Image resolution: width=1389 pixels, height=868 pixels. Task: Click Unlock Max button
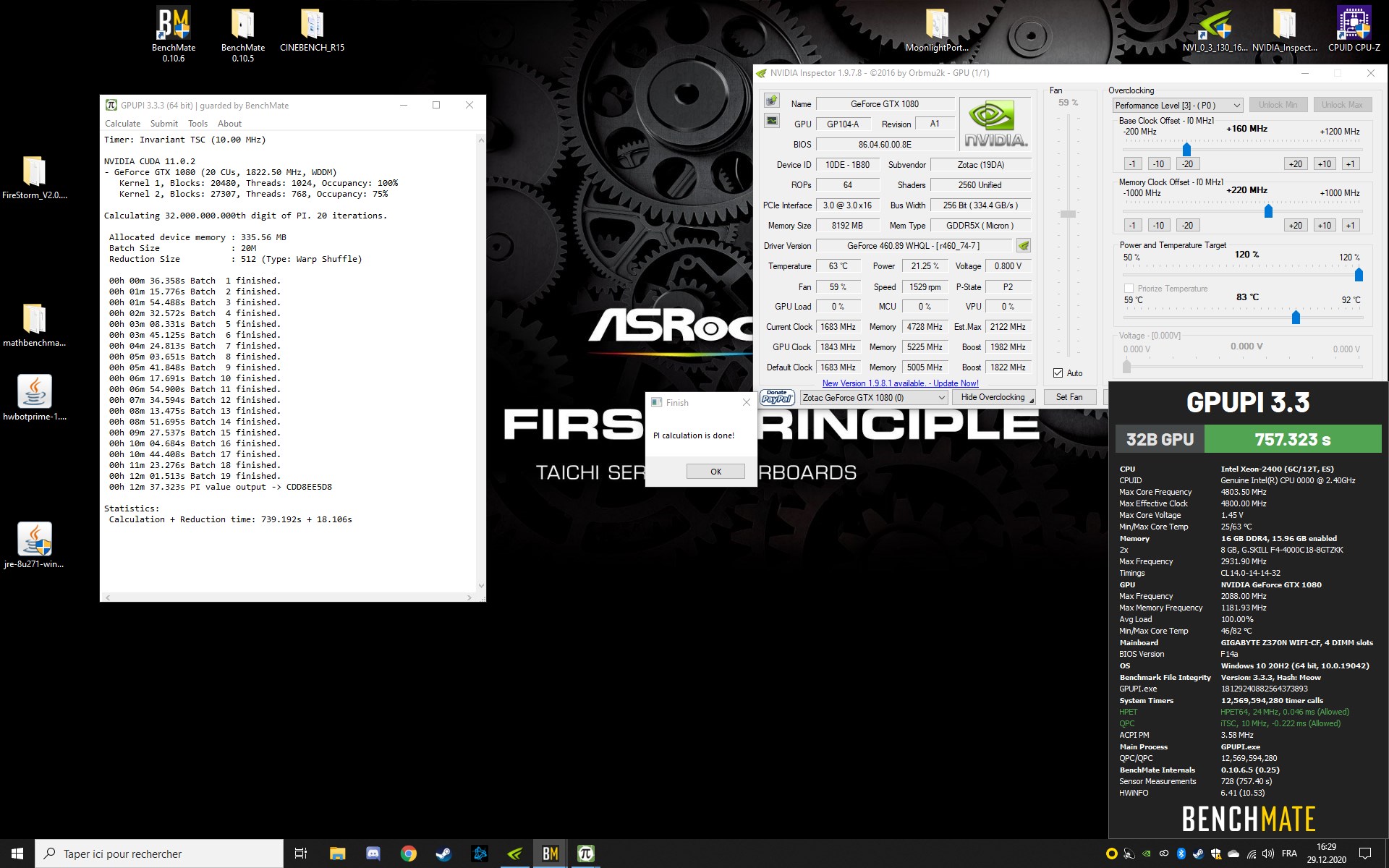click(x=1342, y=105)
